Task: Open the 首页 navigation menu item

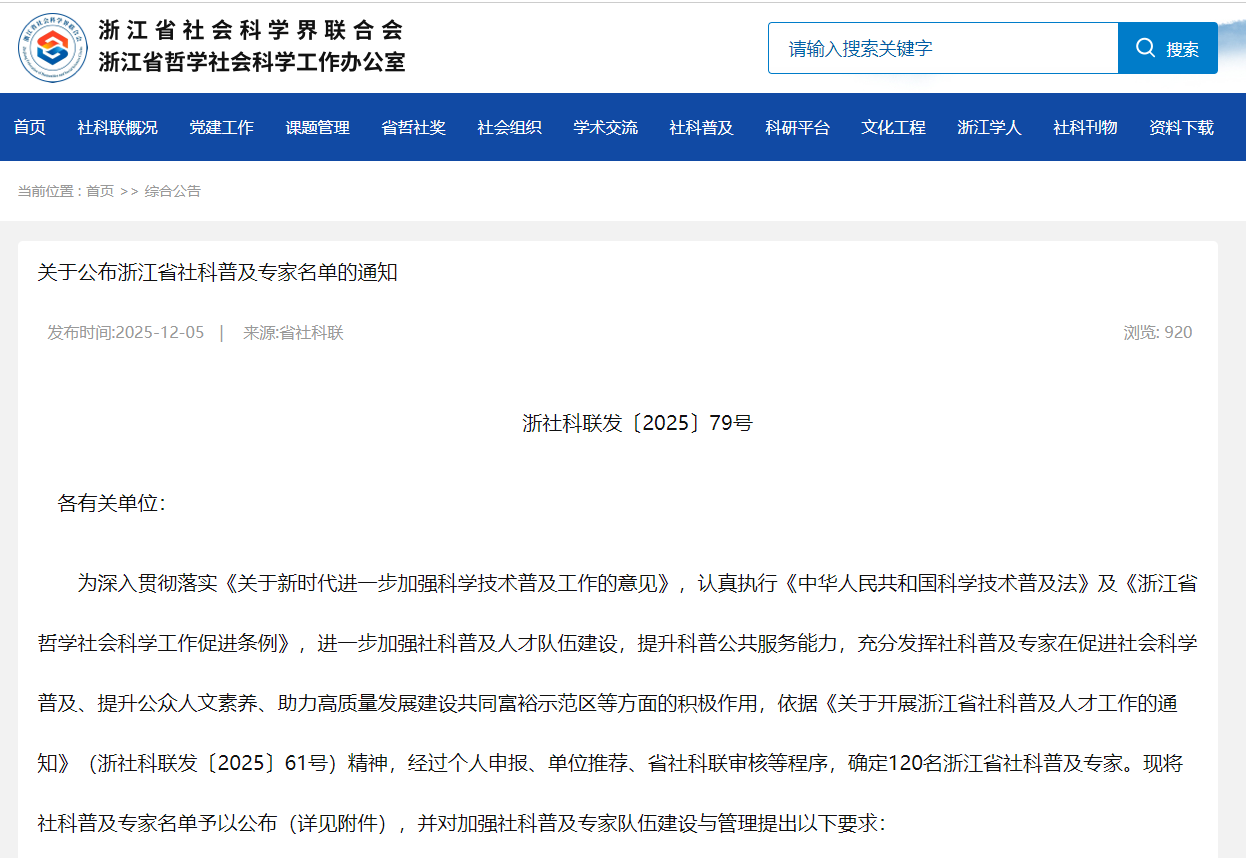Action: click(30, 127)
